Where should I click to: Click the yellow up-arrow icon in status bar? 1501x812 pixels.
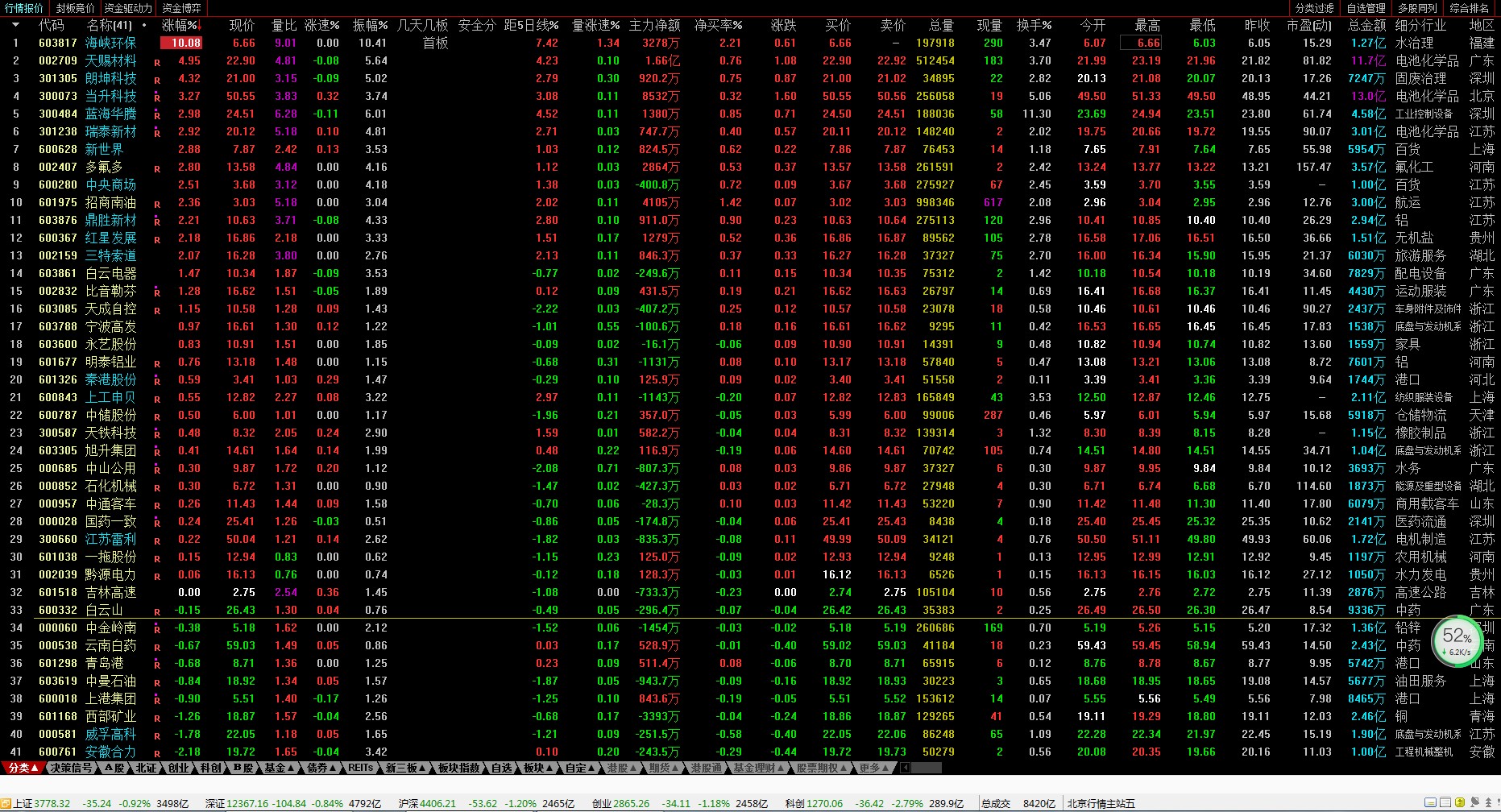(x=1459, y=802)
